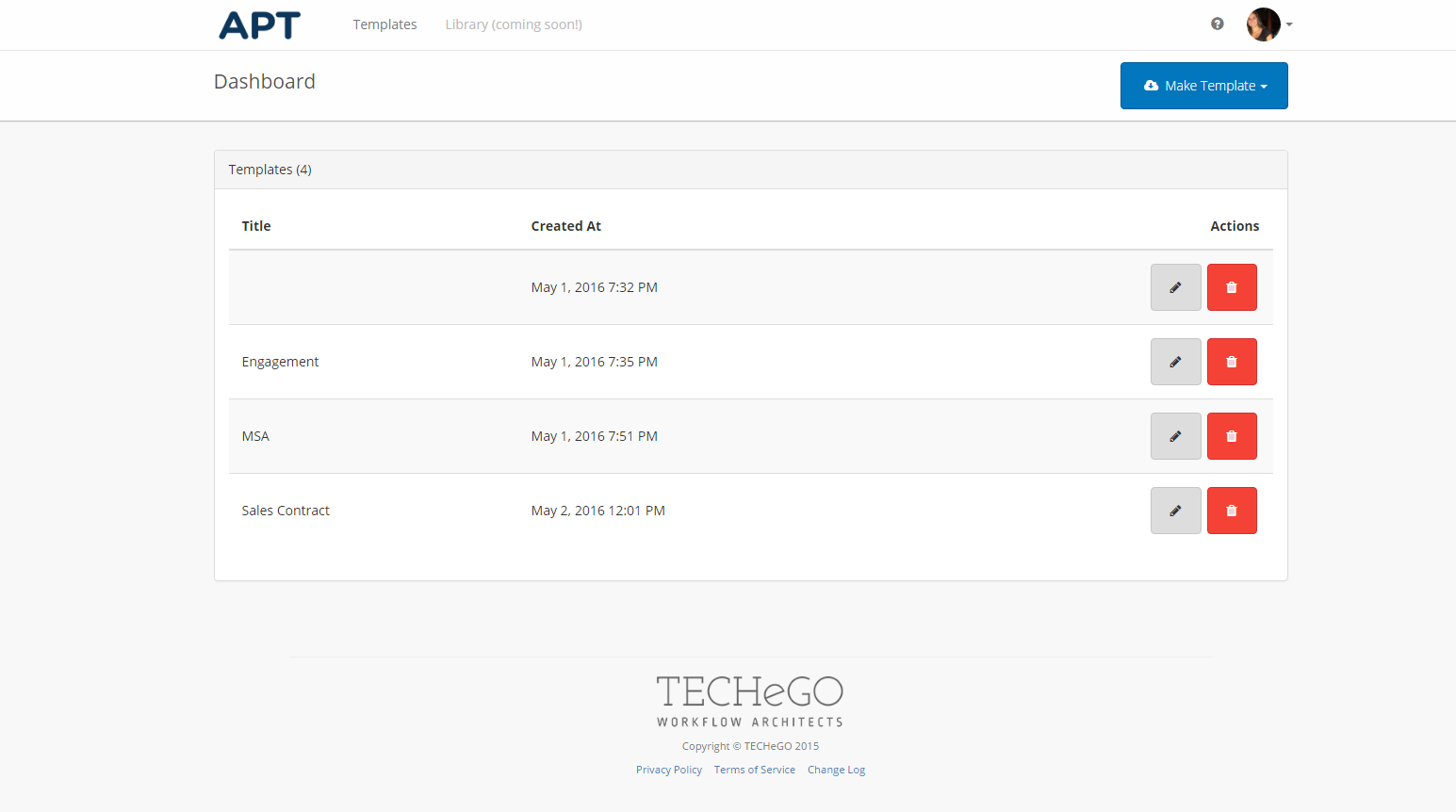1456x812 pixels.
Task: Delete the Engagement template
Action: tap(1232, 362)
